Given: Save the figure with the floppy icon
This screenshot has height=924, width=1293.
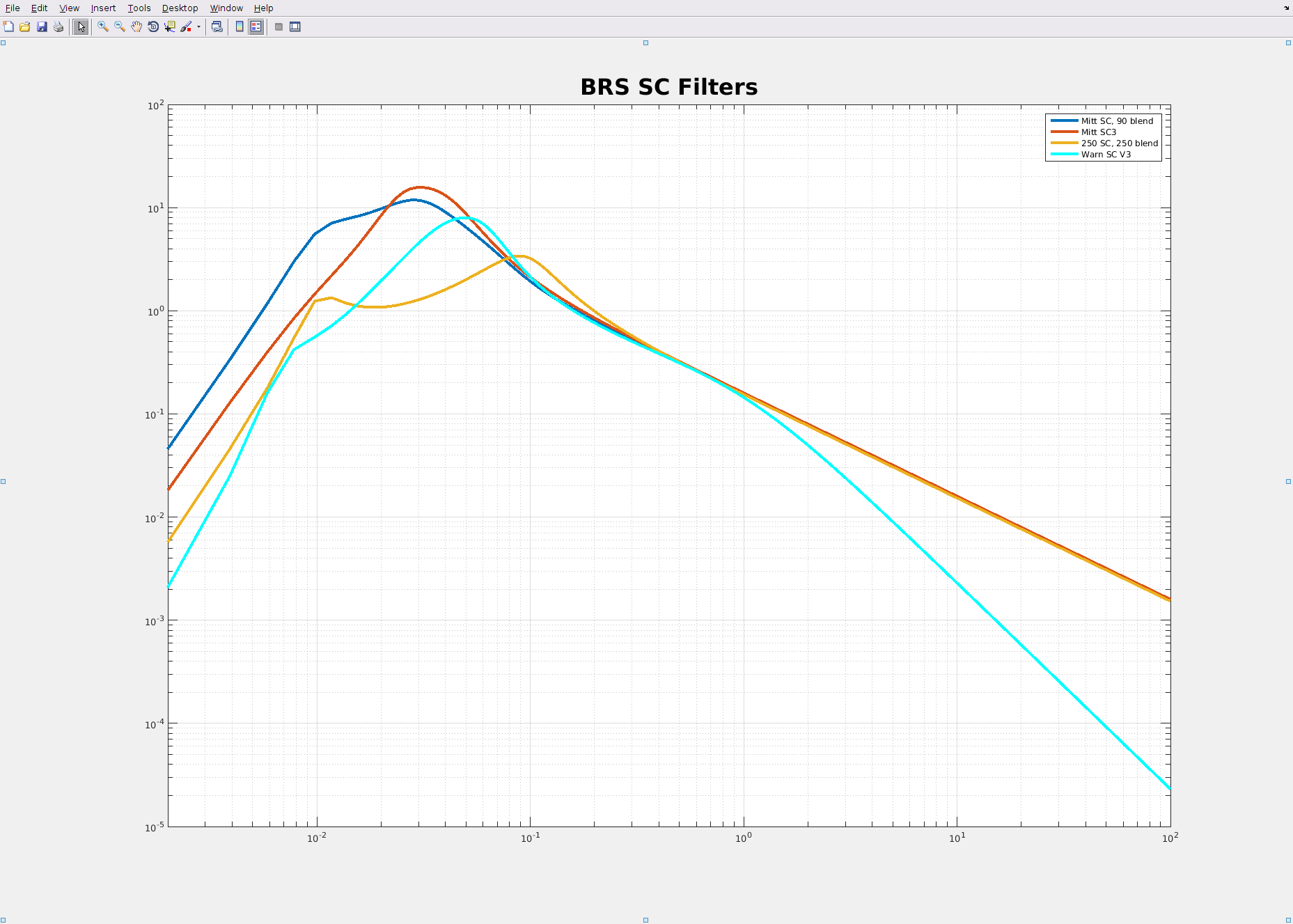Looking at the screenshot, I should (x=42, y=26).
